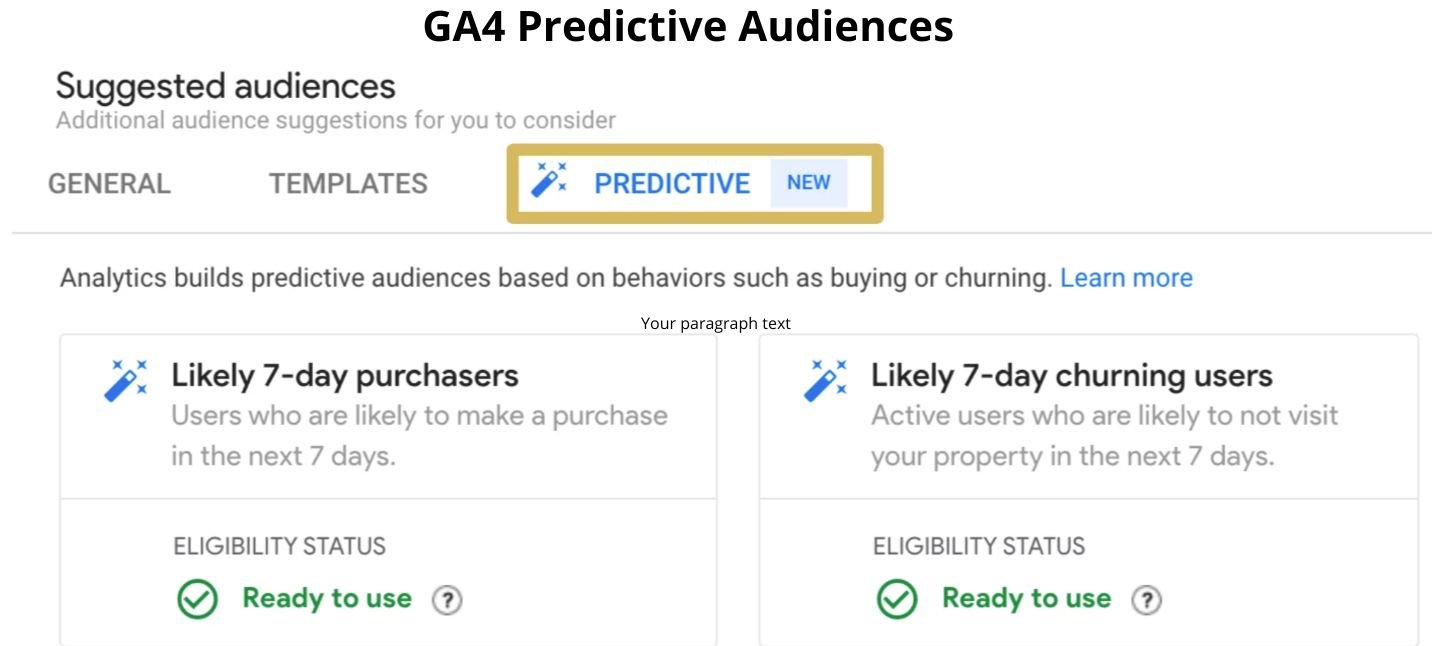Click the purchasers card description text
Image resolution: width=1432 pixels, height=646 pixels.
point(420,435)
